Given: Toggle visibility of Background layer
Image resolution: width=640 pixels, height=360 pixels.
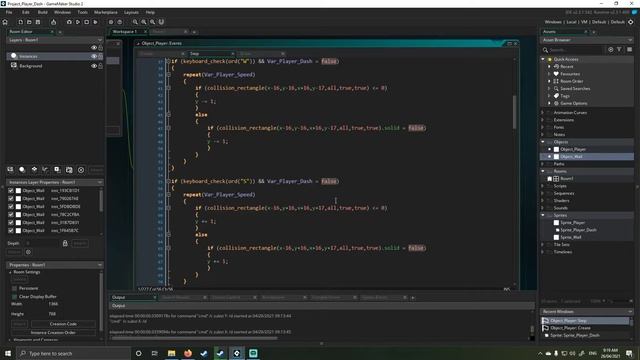Looking at the screenshot, I should (94, 66).
